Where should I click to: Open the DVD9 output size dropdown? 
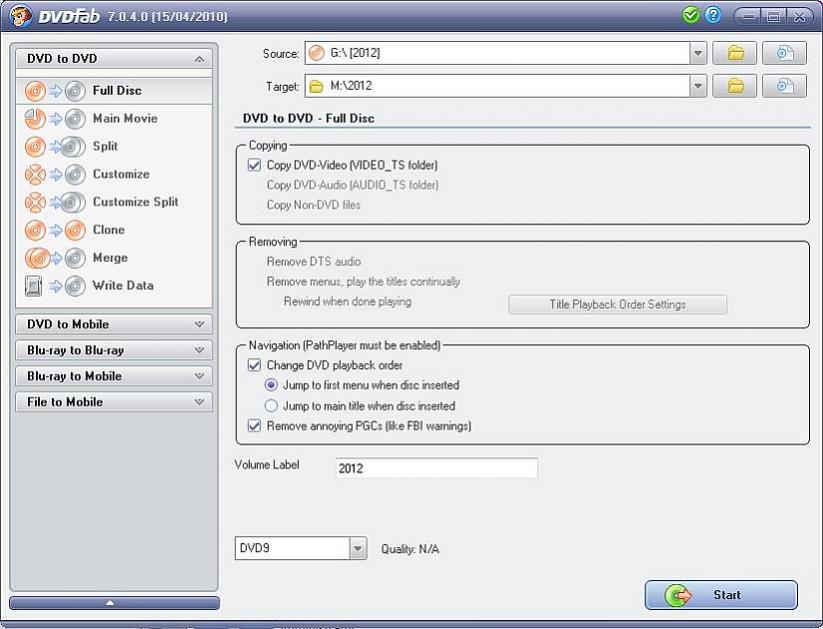358,549
